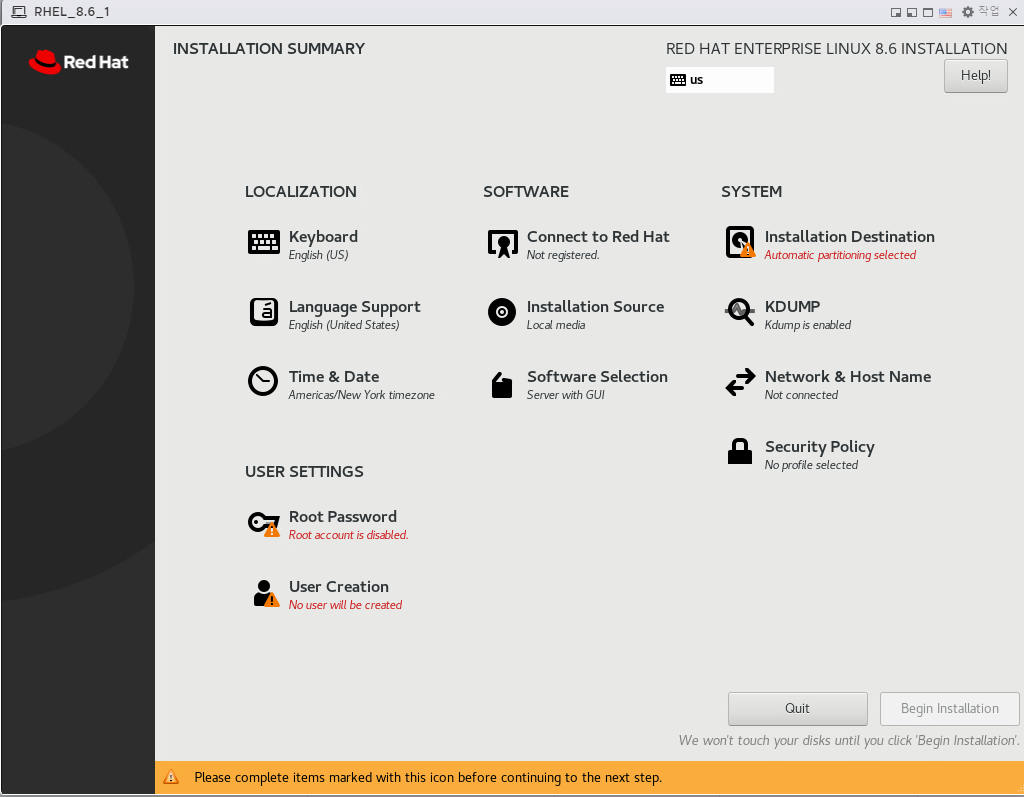Click "Please complete items marked" warning message
Screen dimensions: 1024x797
pyautogui.click(x=428, y=777)
